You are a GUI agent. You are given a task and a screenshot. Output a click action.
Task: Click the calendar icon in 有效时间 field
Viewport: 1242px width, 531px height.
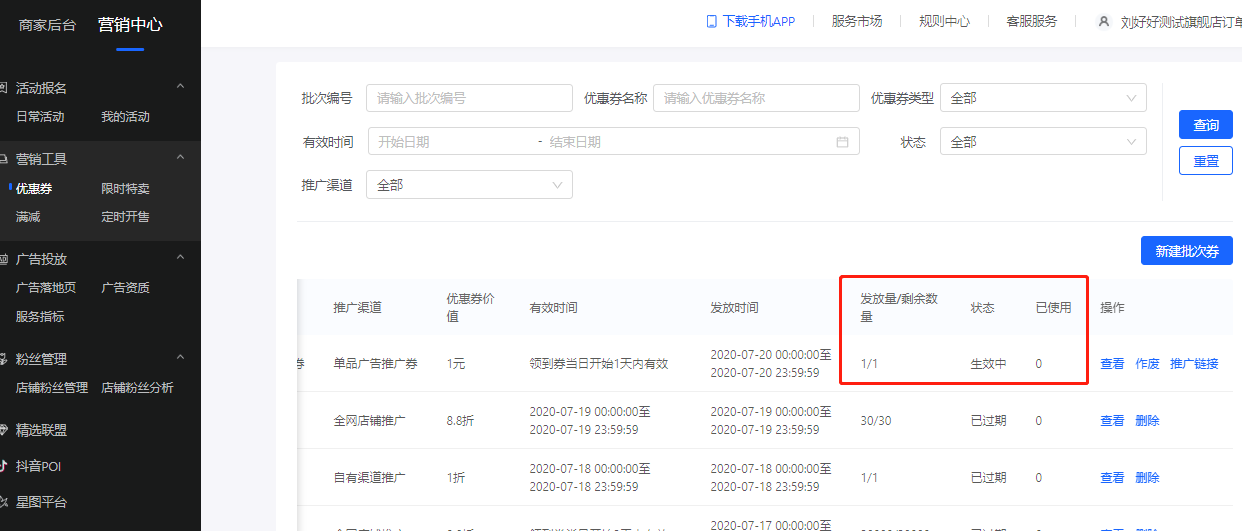pos(842,142)
